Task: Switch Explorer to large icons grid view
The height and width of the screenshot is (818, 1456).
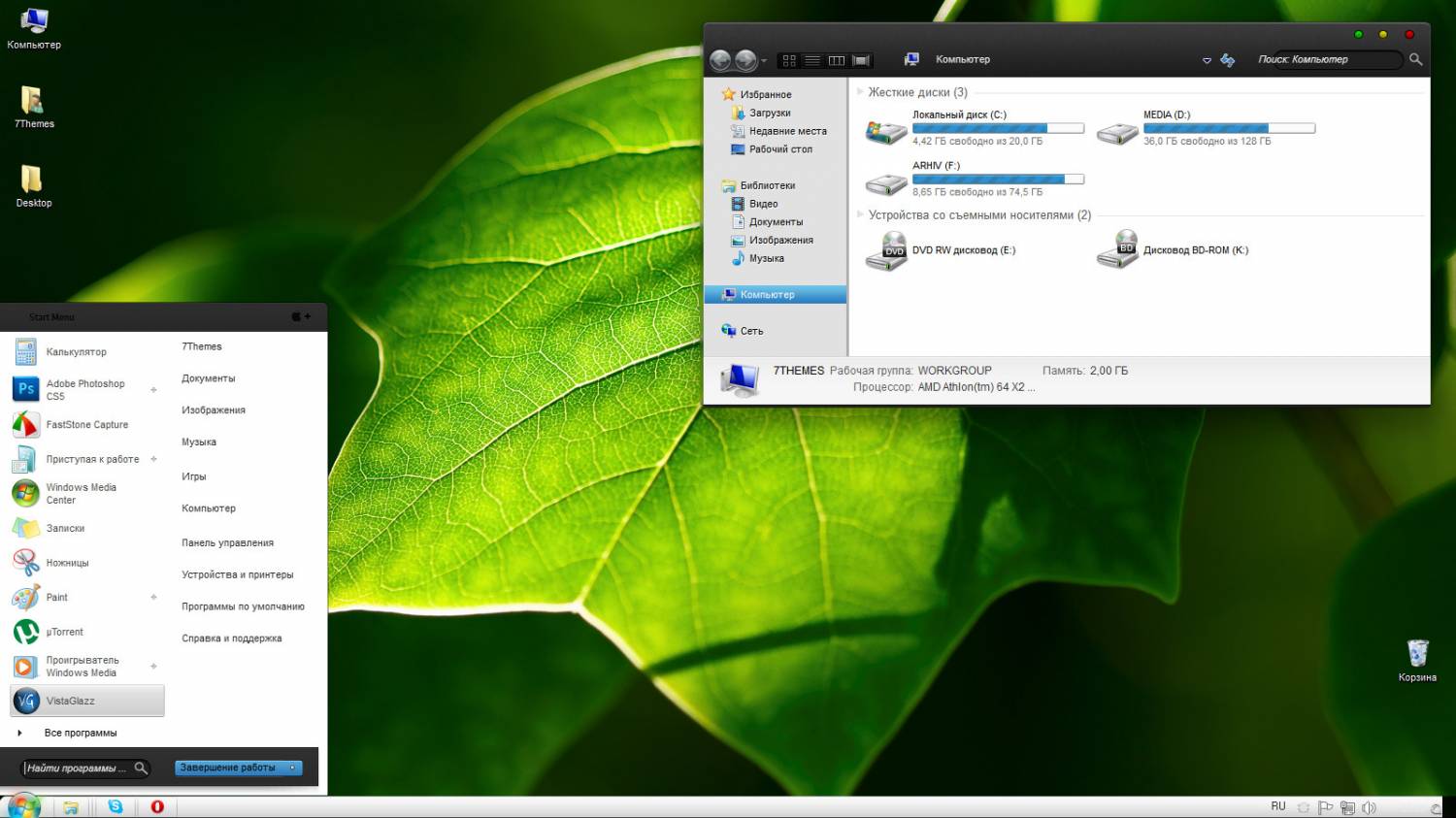Action: 789,60
